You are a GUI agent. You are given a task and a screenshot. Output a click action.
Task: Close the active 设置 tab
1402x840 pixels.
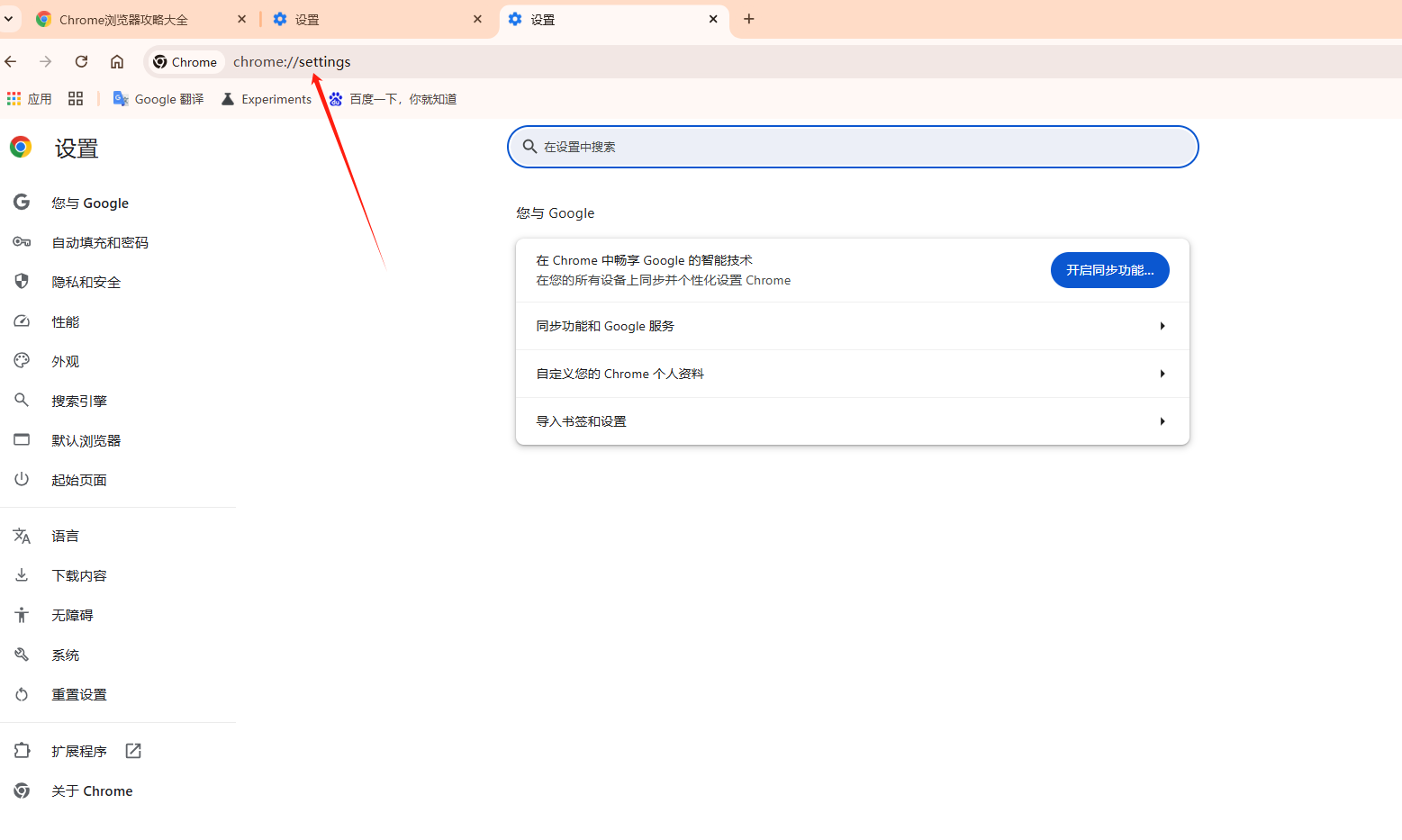(x=713, y=19)
